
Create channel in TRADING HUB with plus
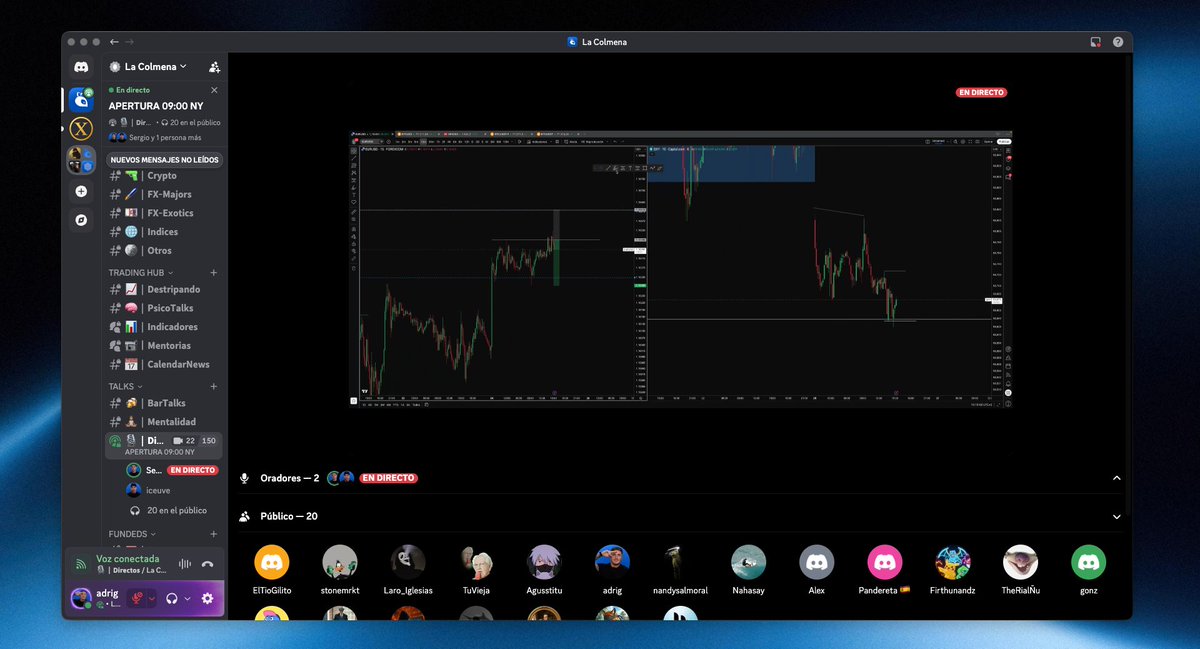pos(213,272)
